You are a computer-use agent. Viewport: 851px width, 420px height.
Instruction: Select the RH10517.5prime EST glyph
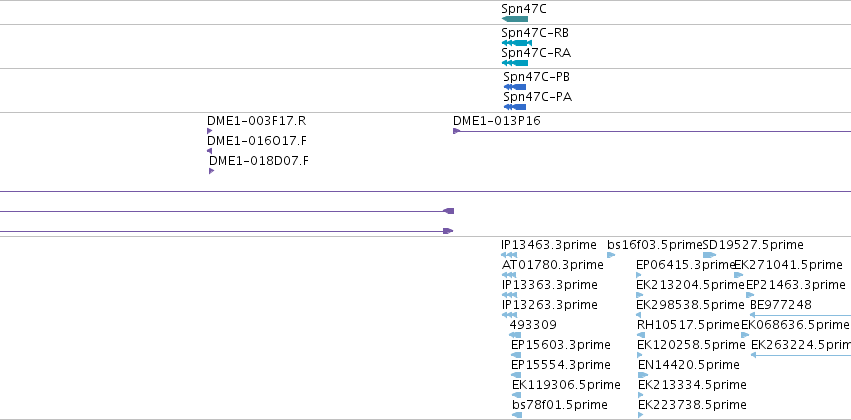point(641,335)
